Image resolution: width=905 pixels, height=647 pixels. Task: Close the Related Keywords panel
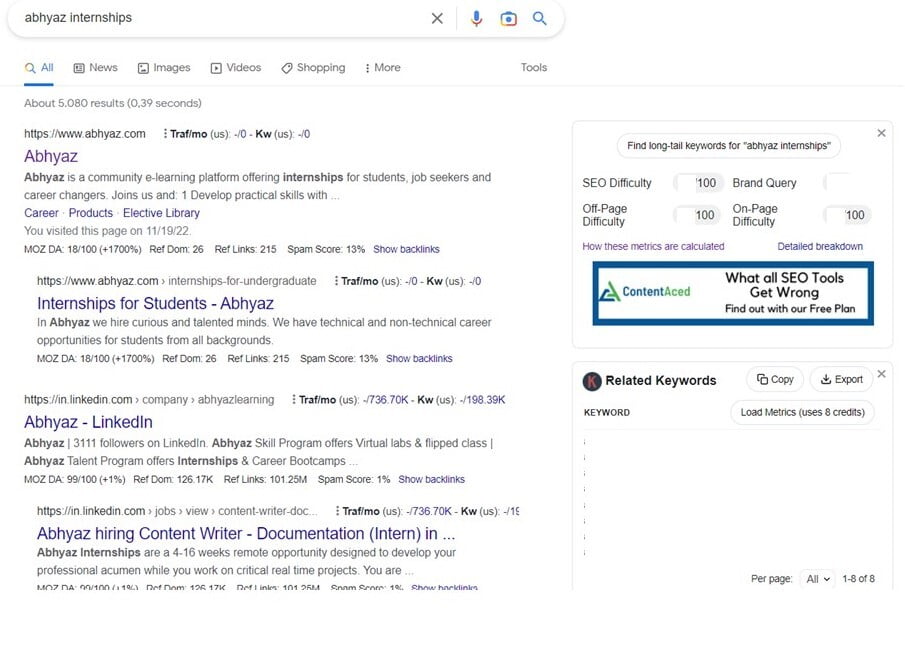tap(881, 374)
